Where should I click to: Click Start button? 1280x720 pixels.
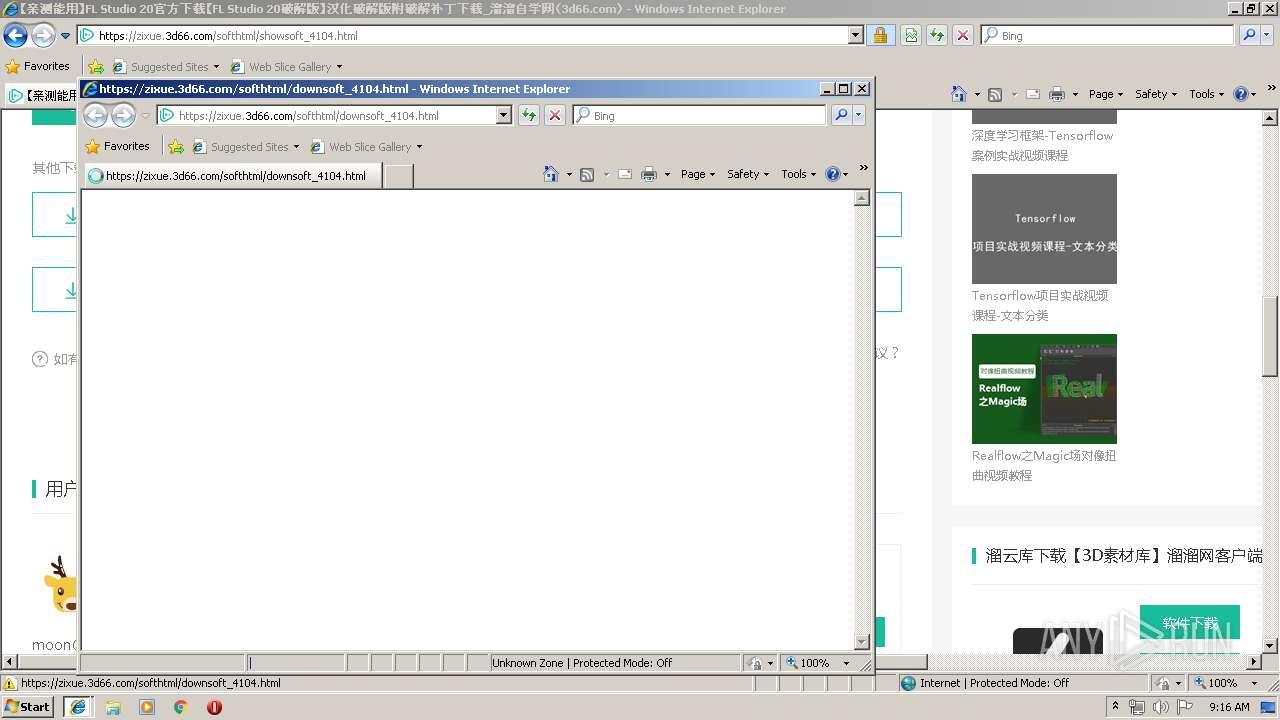[28, 707]
